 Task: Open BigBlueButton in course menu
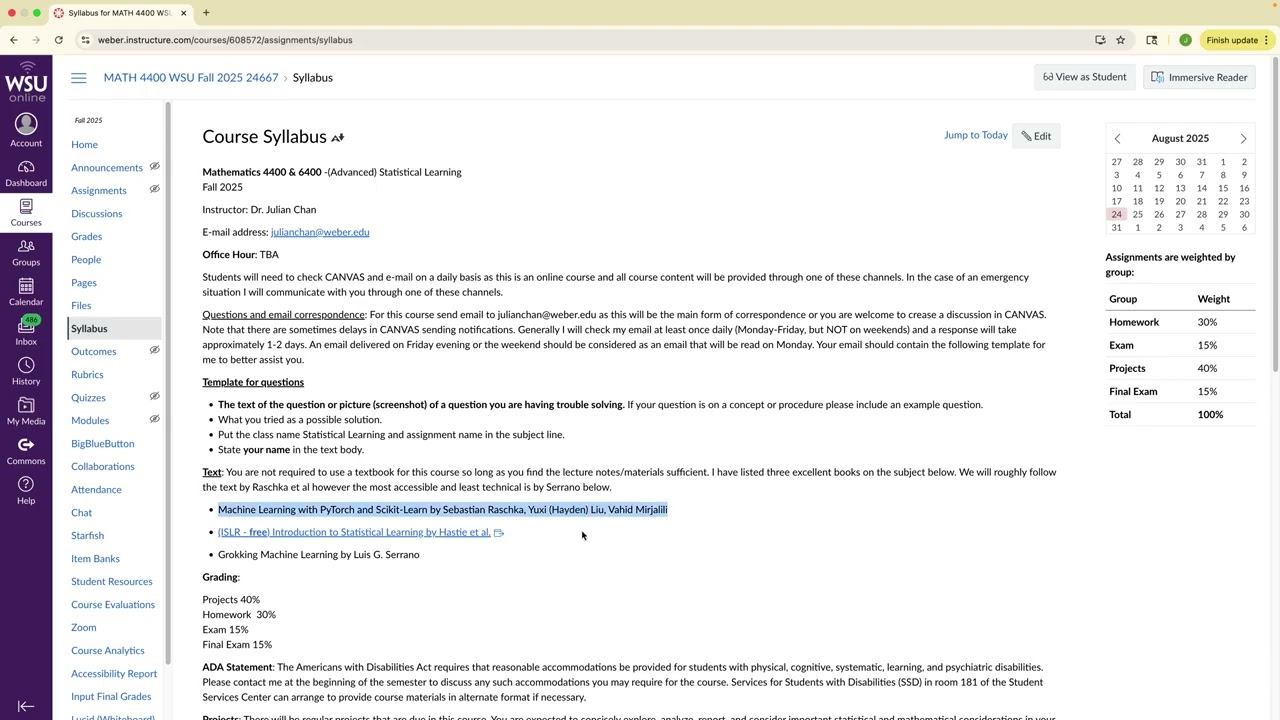tap(102, 444)
